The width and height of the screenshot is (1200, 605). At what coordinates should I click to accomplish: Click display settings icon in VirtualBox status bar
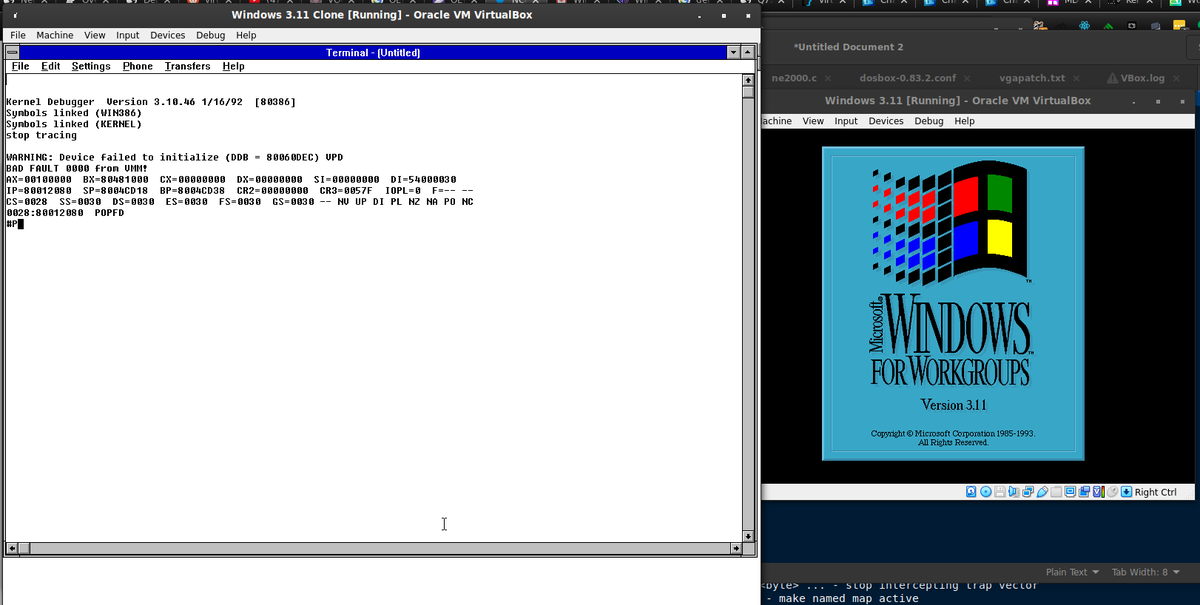click(x=1070, y=492)
